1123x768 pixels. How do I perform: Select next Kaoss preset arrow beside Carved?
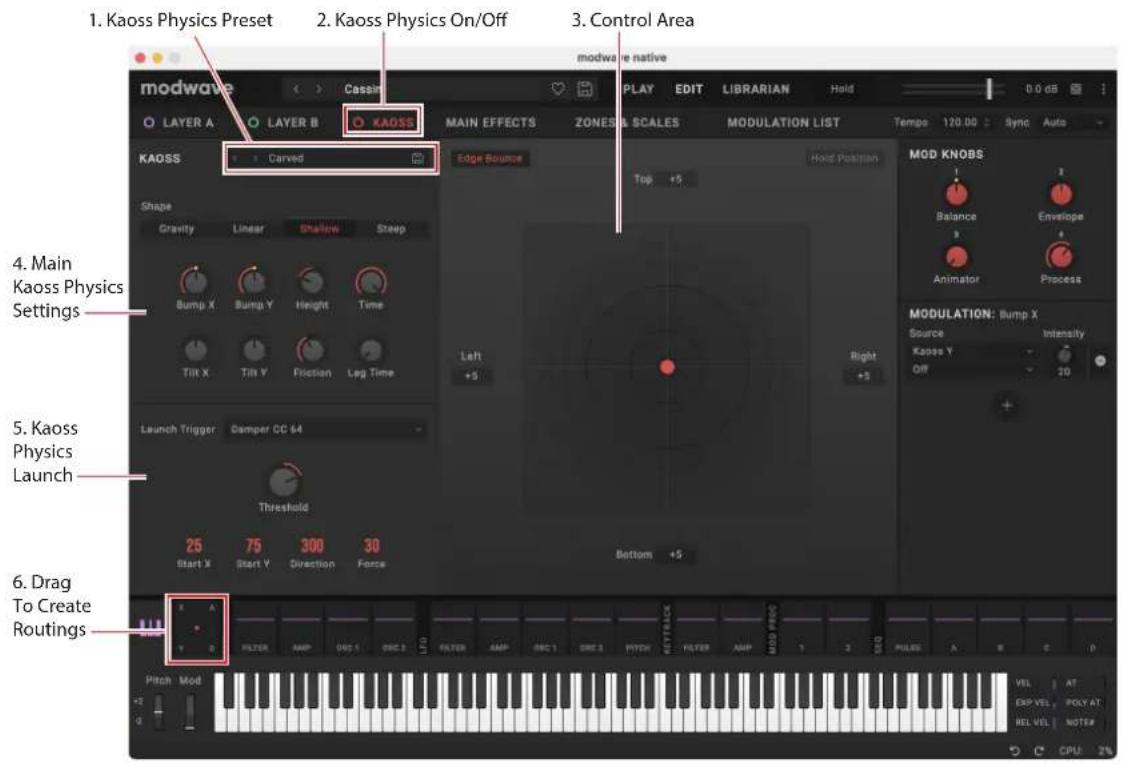coord(254,158)
